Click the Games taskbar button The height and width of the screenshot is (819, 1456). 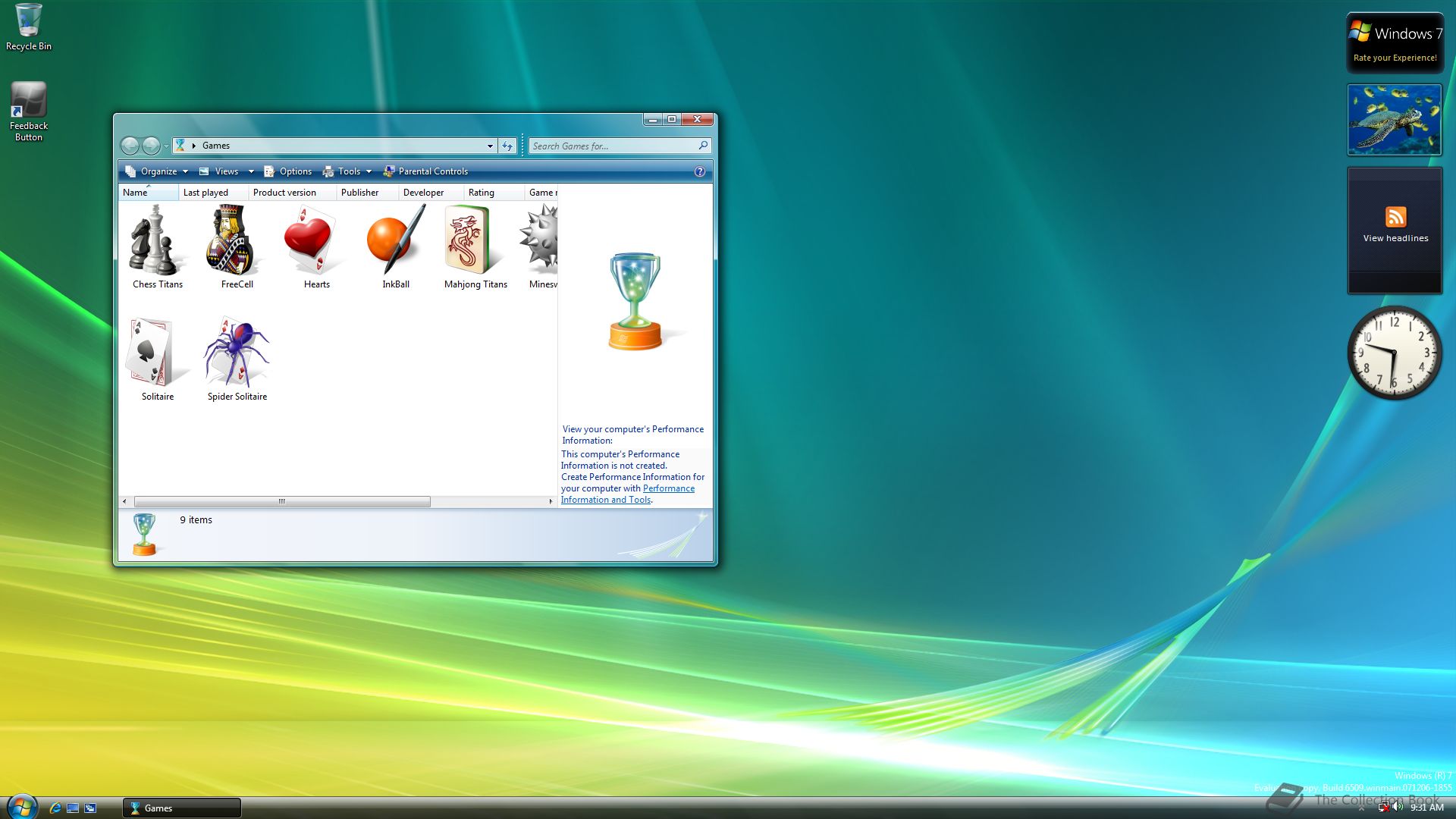(182, 808)
